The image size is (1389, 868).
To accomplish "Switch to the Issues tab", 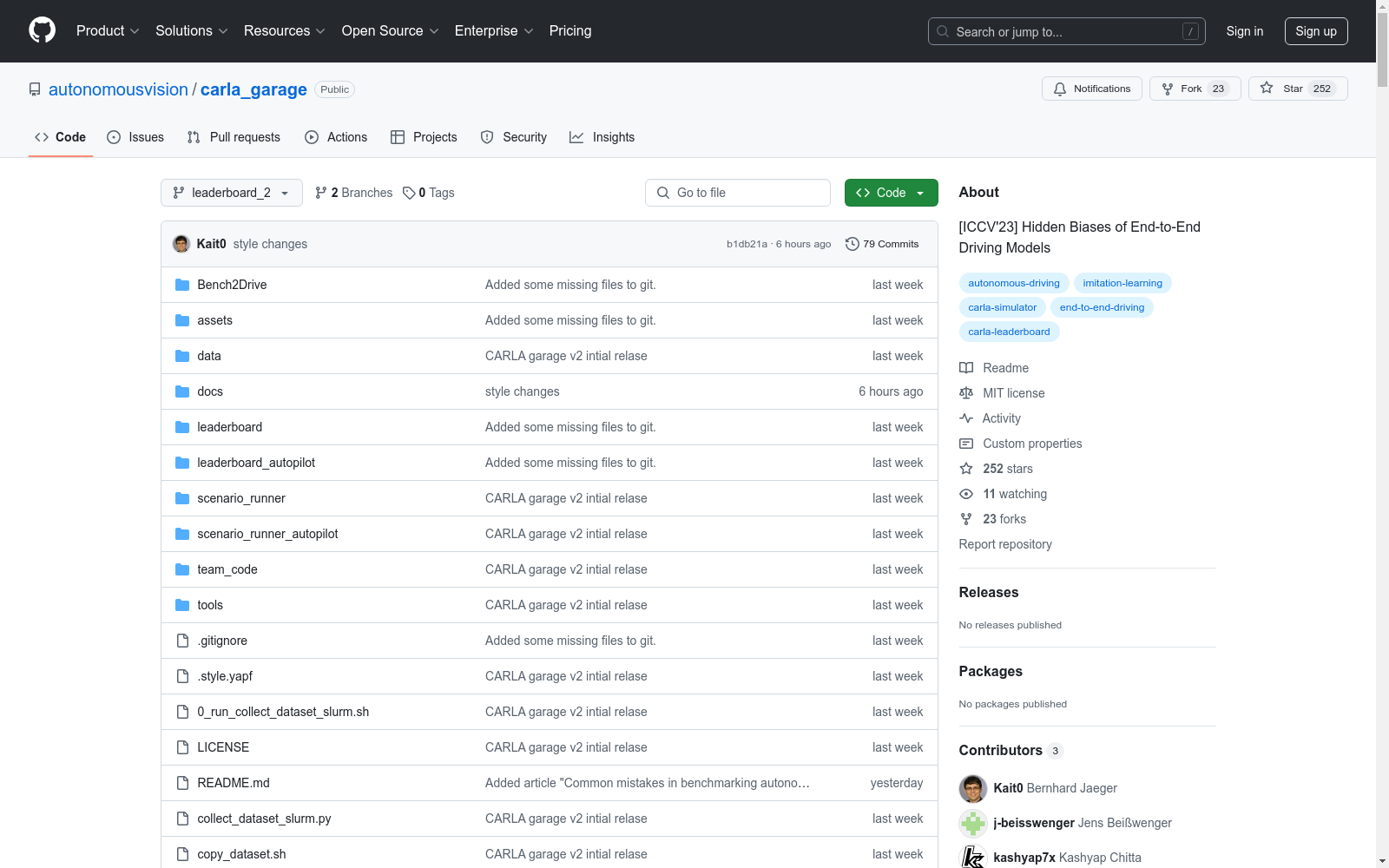I will (135, 137).
